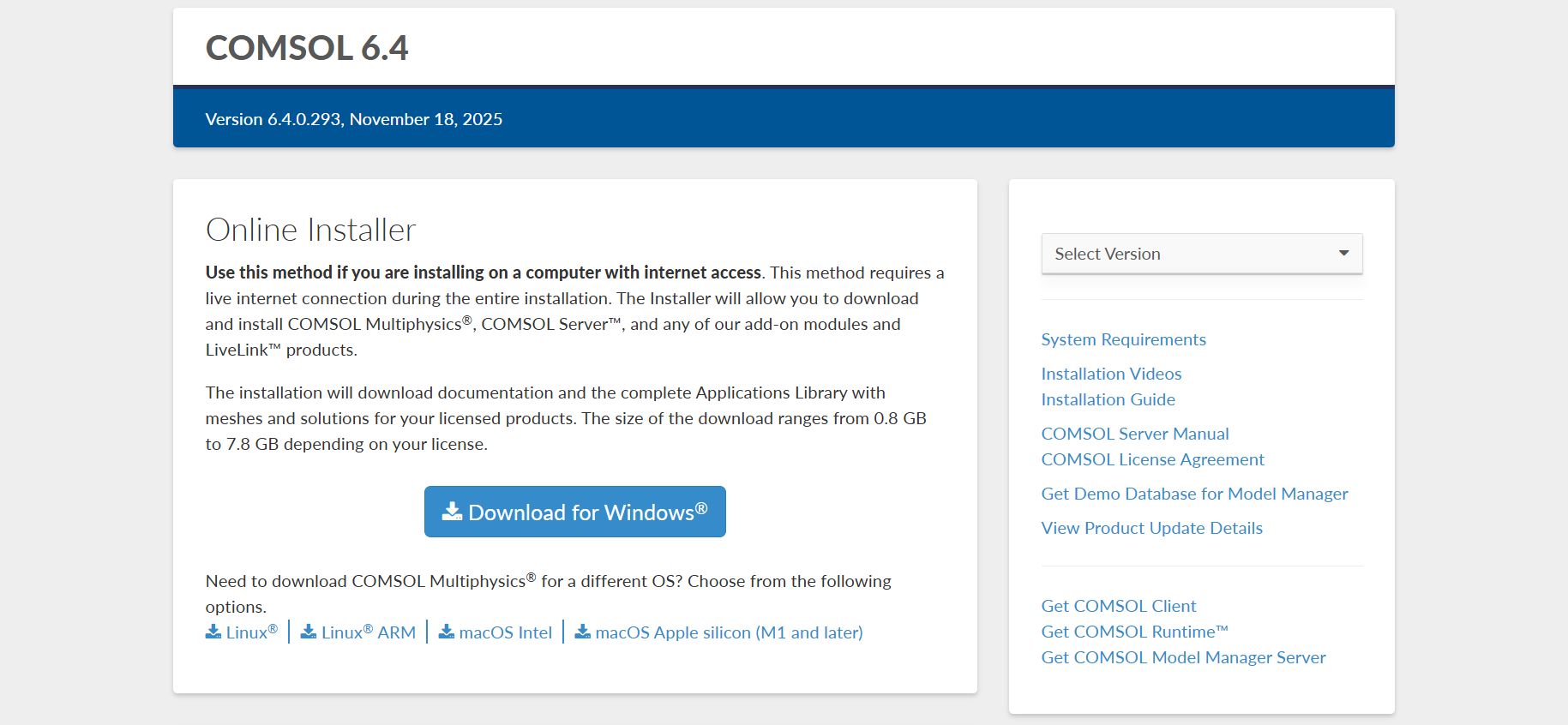
Task: Open the COMSOL Server Manual link
Action: coord(1135,434)
